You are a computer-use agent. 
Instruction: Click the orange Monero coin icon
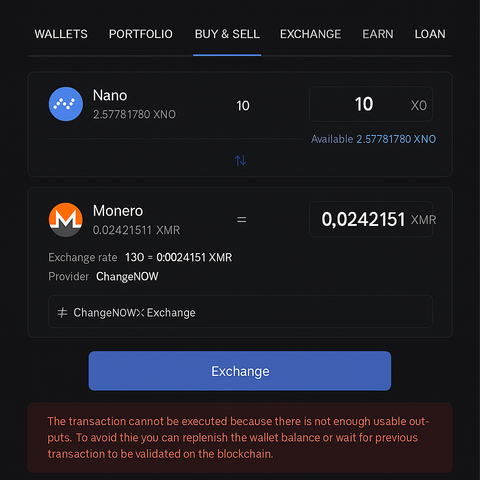(66, 220)
